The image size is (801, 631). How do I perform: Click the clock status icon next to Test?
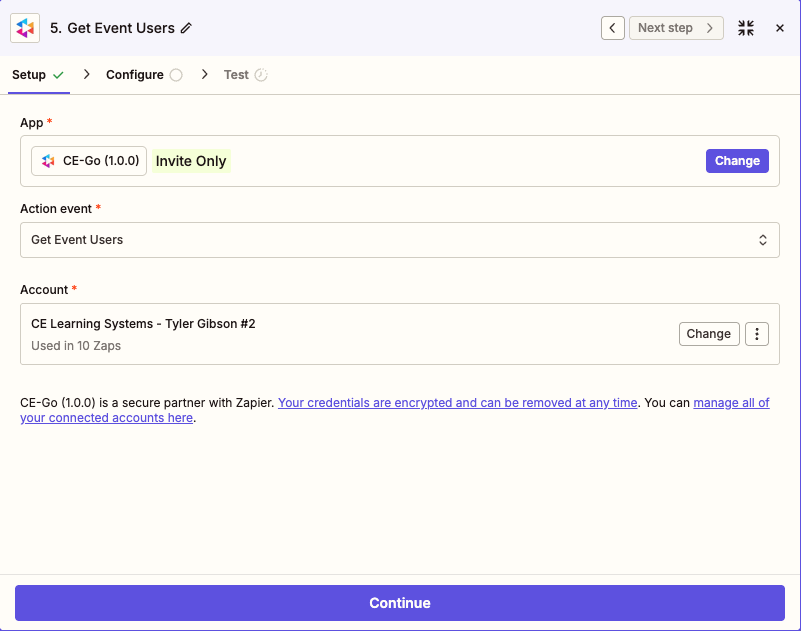[261, 75]
